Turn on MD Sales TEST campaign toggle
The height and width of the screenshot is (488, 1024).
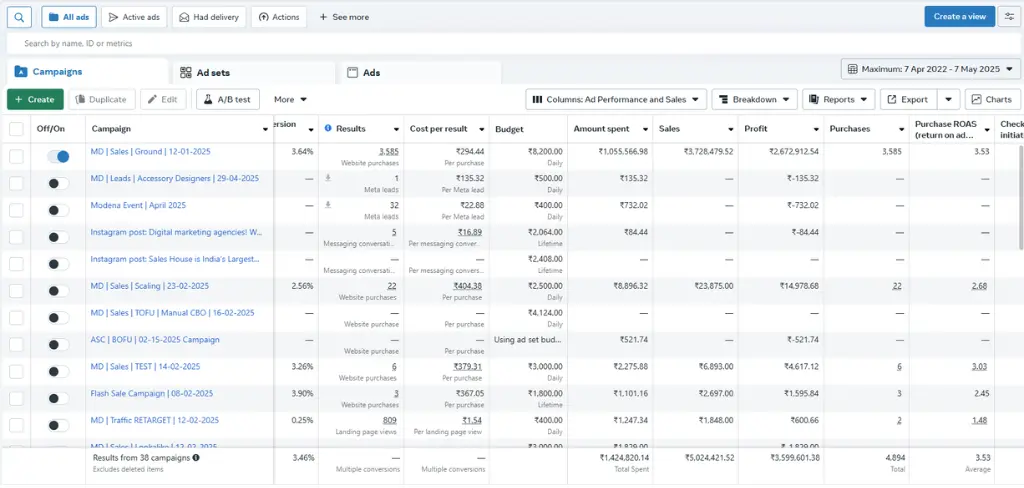pos(58,372)
